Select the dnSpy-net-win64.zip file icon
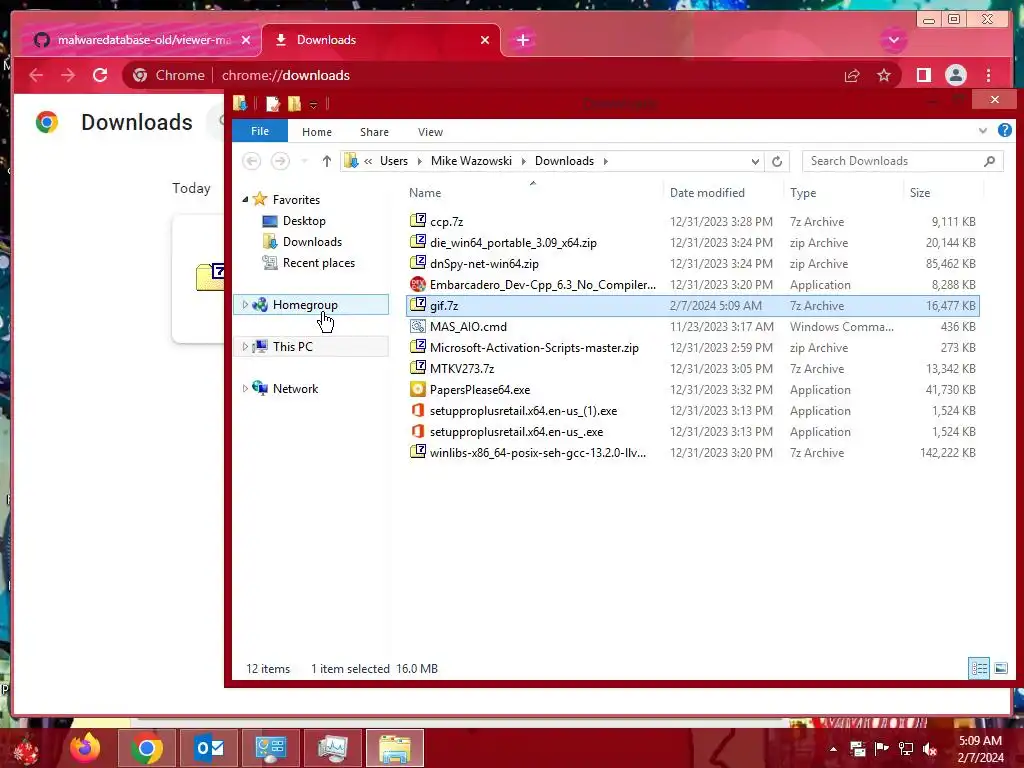Viewport: 1024px width, 768px height. [418, 263]
